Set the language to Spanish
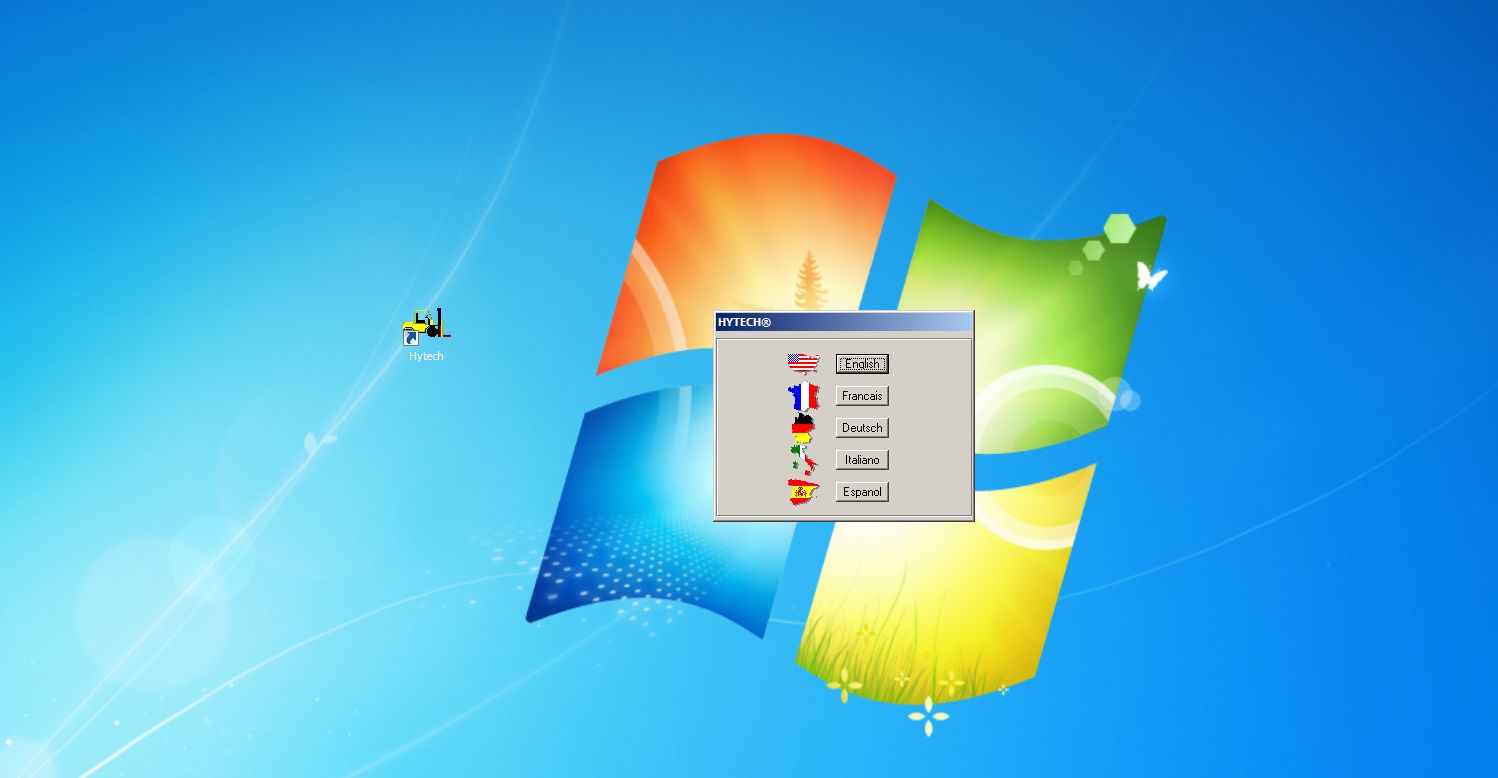 (x=862, y=492)
